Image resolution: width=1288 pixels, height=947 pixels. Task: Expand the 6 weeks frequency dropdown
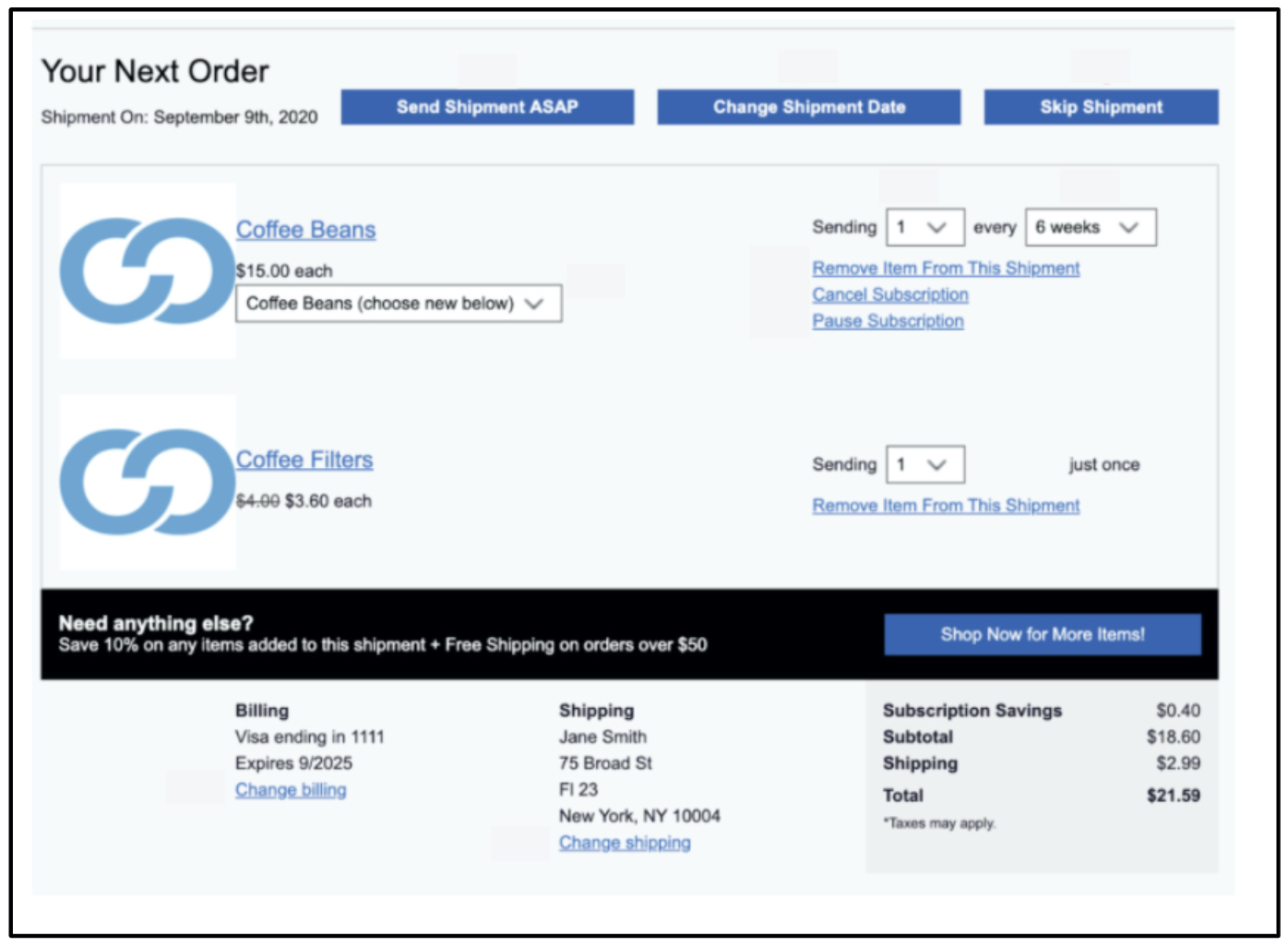click(1090, 227)
